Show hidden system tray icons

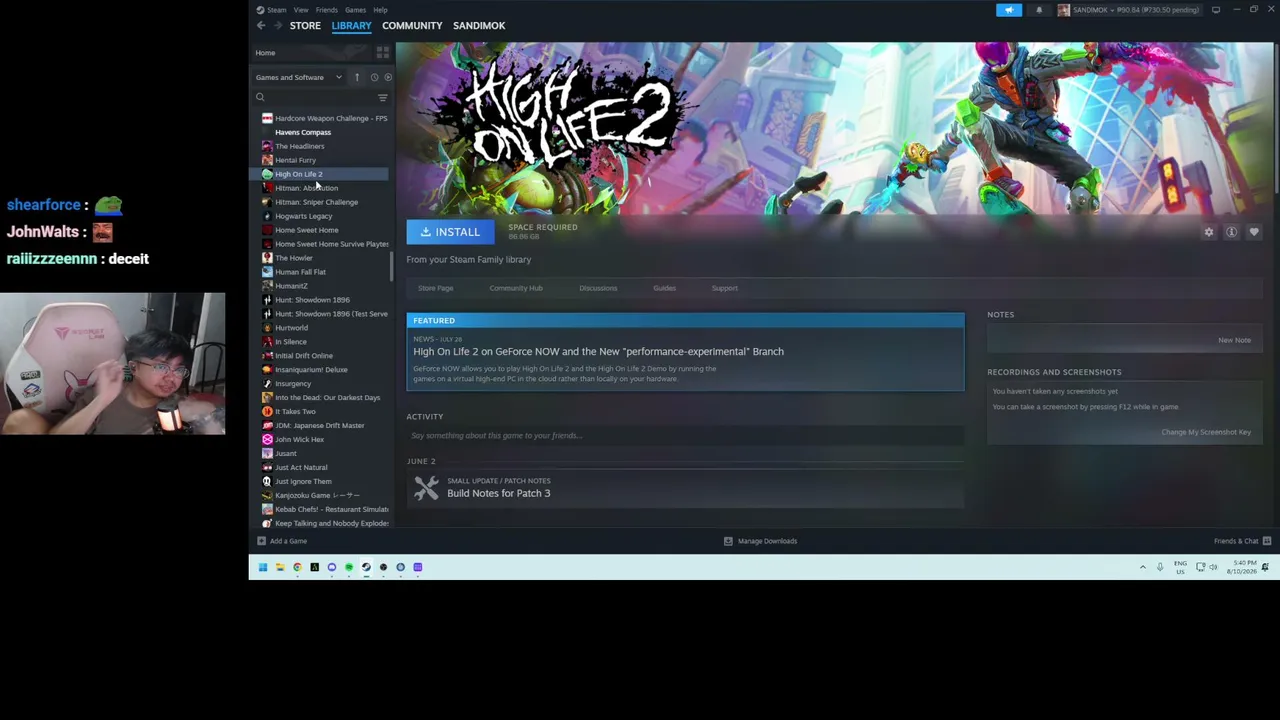(1143, 567)
